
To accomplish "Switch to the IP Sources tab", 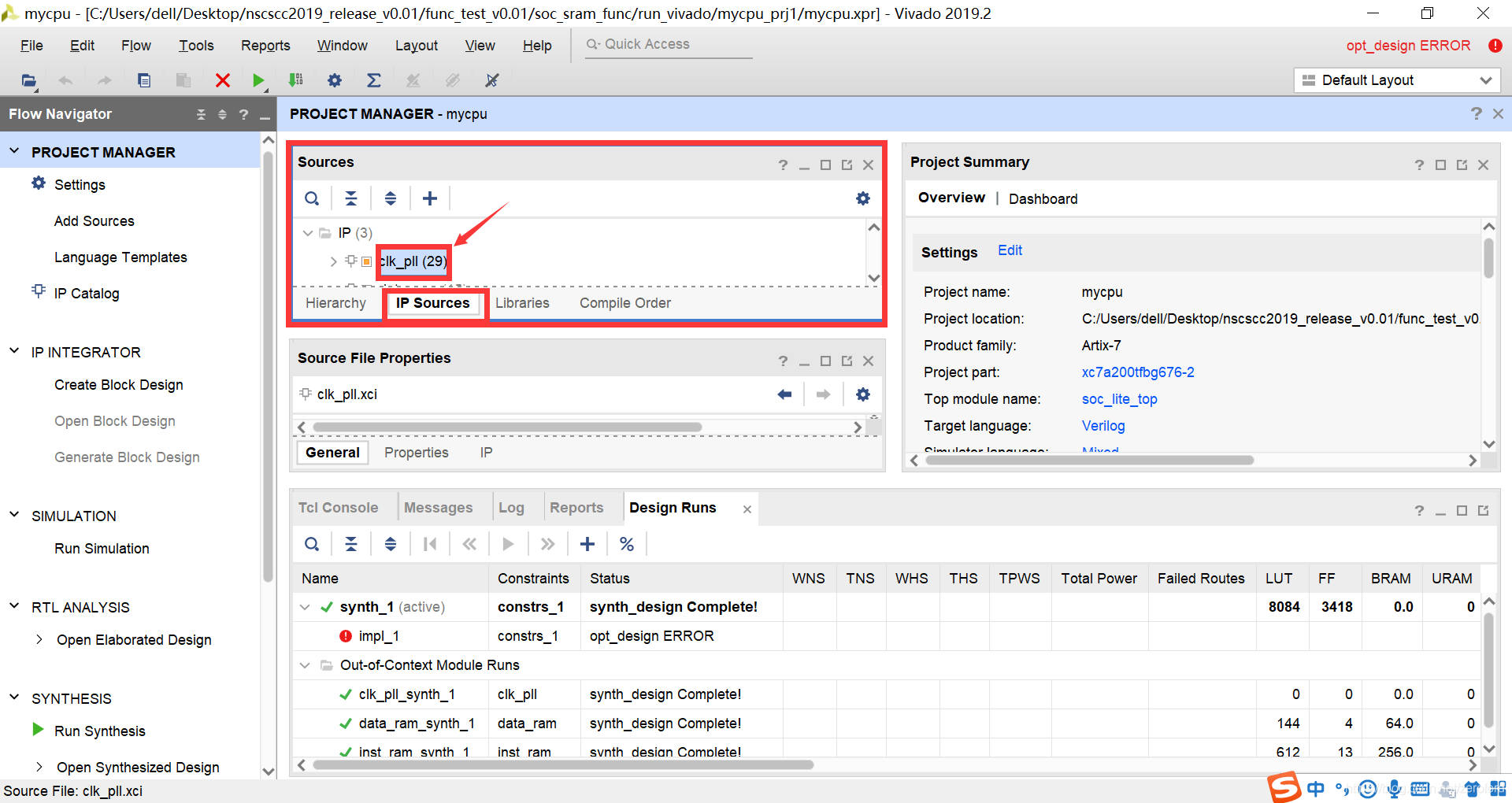I will (x=432, y=303).
